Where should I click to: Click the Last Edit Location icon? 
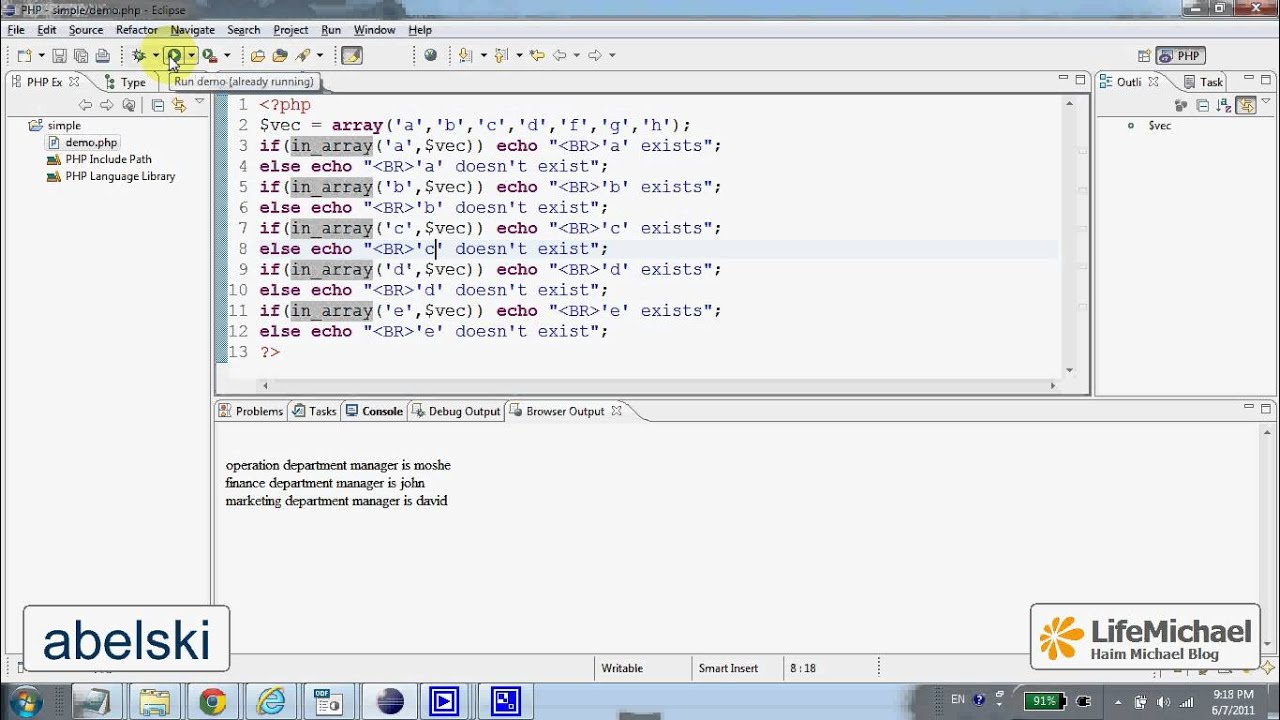point(537,56)
